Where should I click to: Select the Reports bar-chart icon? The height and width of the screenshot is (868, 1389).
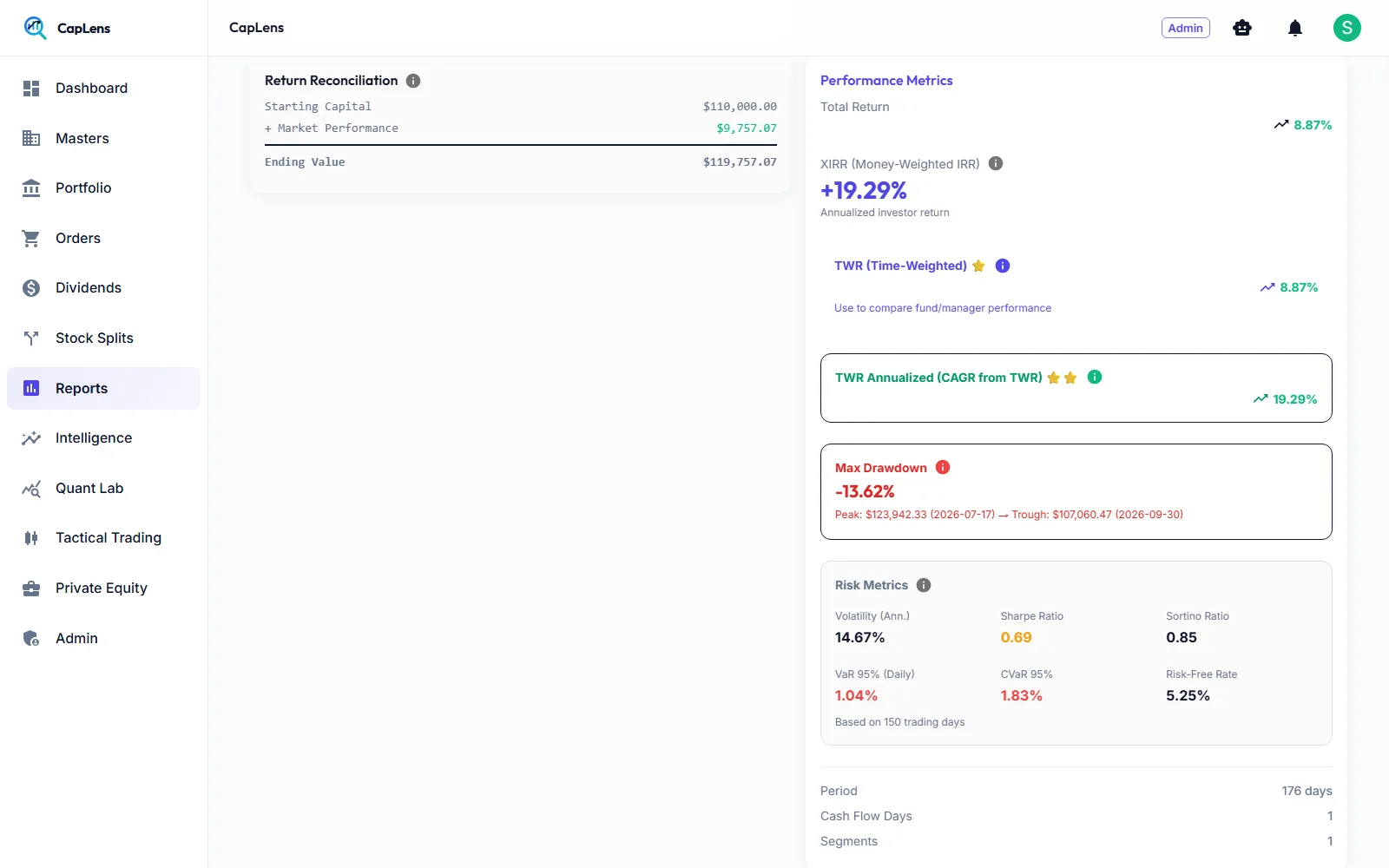point(31,388)
